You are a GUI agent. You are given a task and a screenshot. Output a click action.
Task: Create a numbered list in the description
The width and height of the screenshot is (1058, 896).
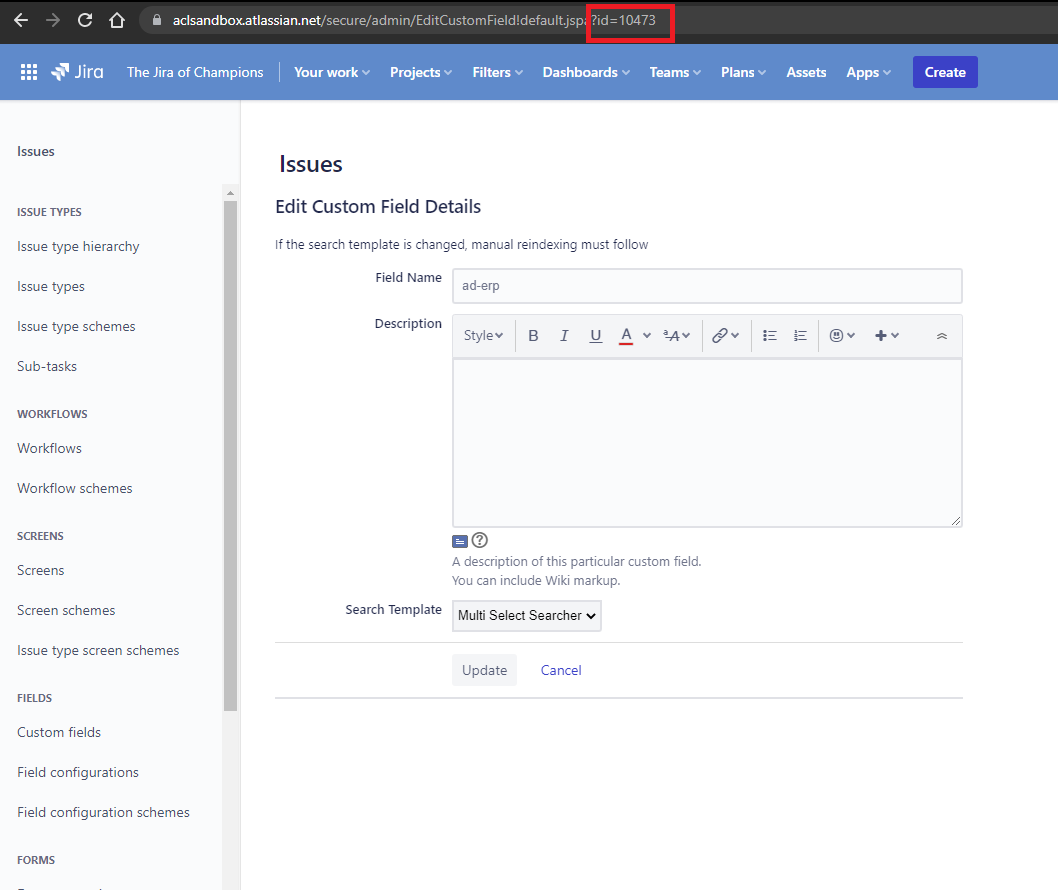799,335
